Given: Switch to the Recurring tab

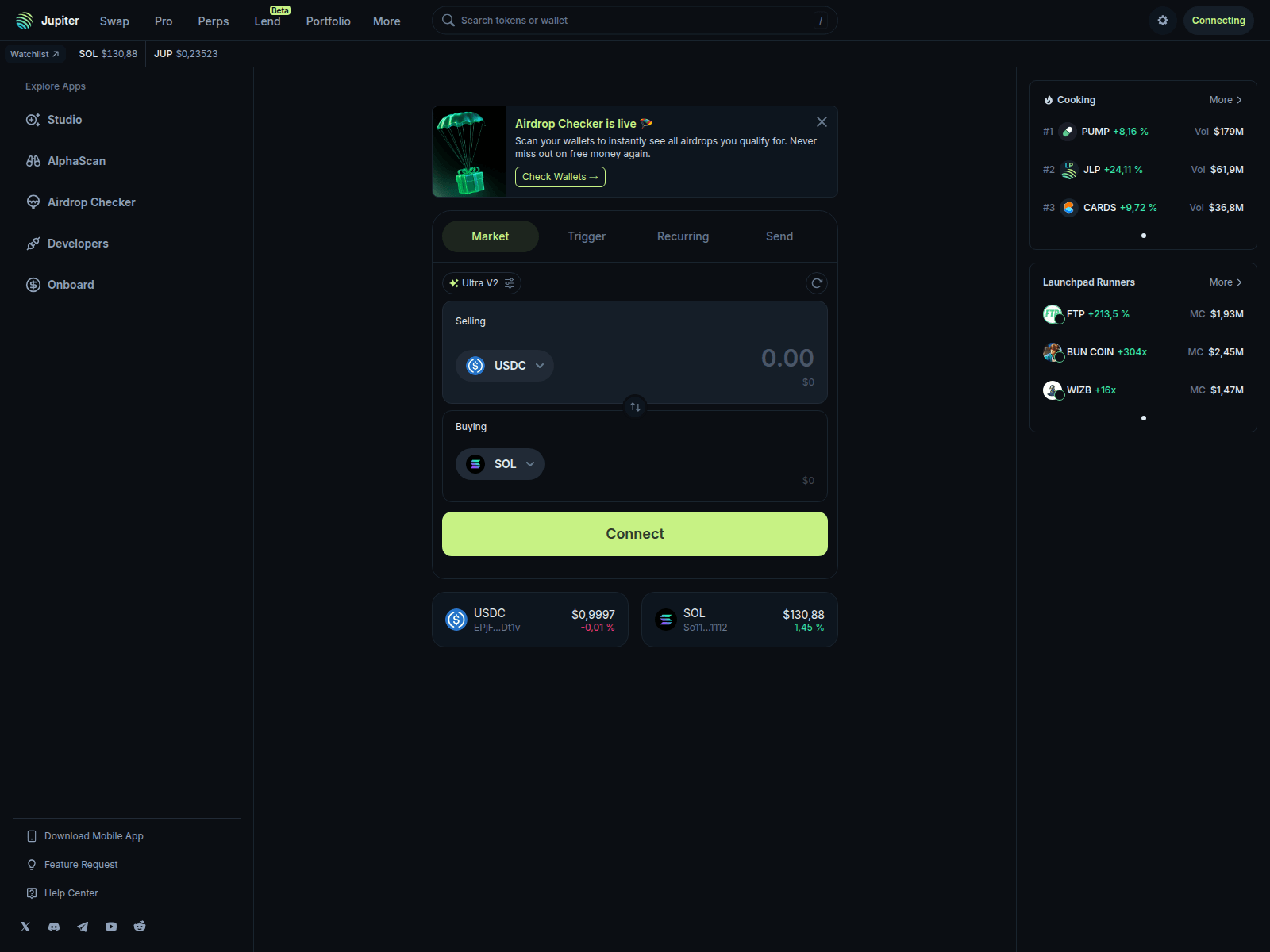Looking at the screenshot, I should click(x=682, y=236).
